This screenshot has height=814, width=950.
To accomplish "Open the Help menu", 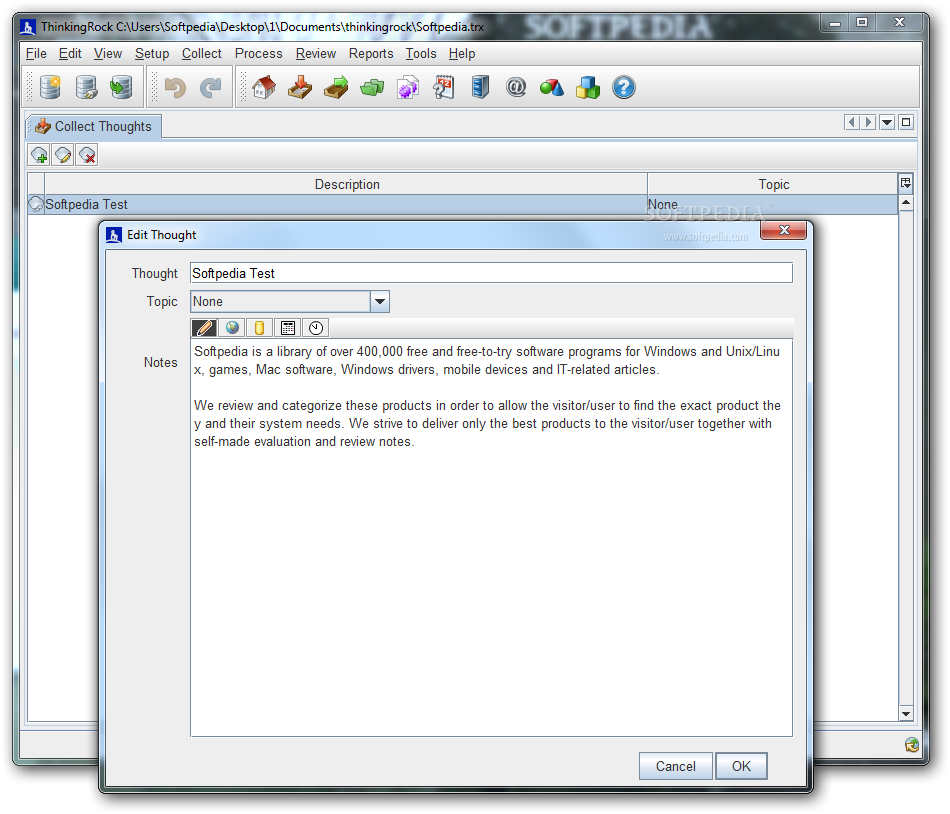I will point(462,53).
